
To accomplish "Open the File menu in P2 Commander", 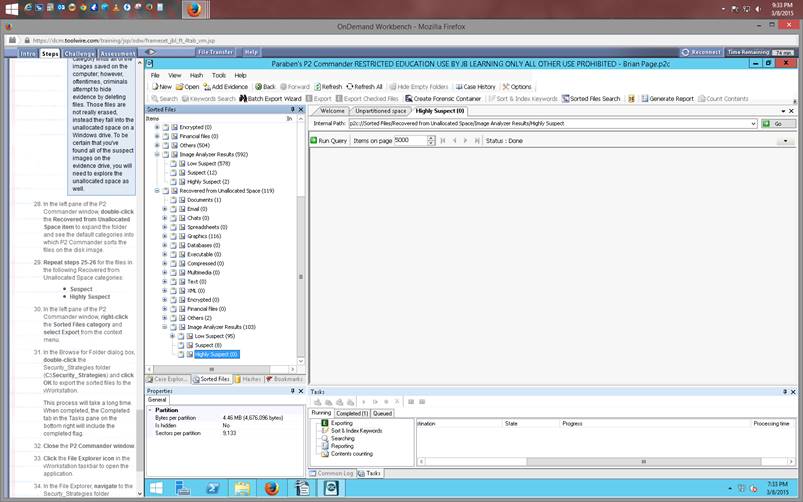I will click(x=155, y=75).
